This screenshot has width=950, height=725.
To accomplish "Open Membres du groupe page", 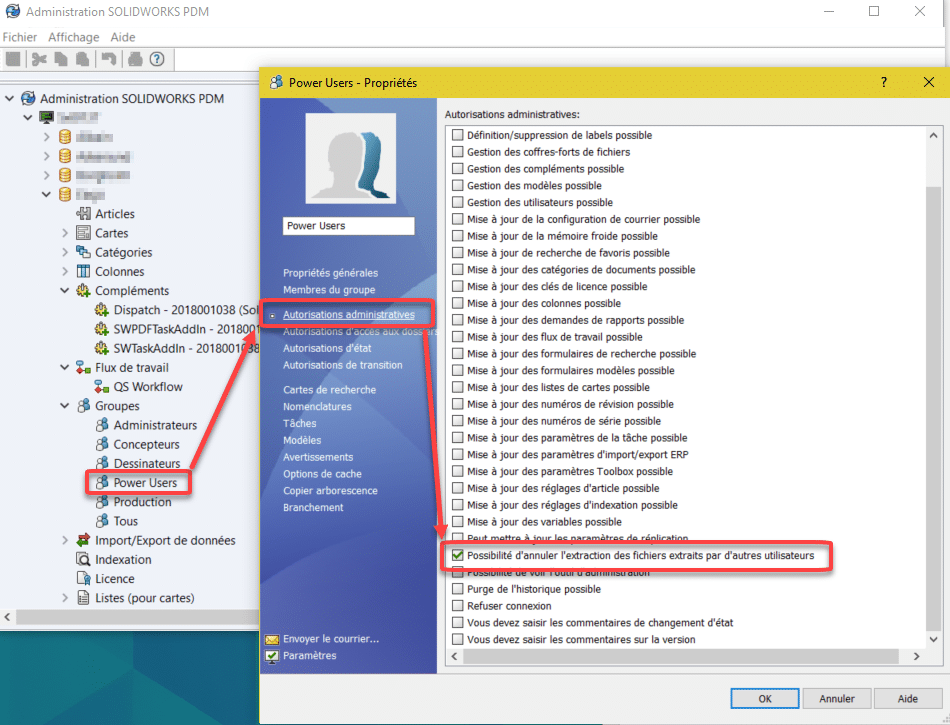I will 329,290.
